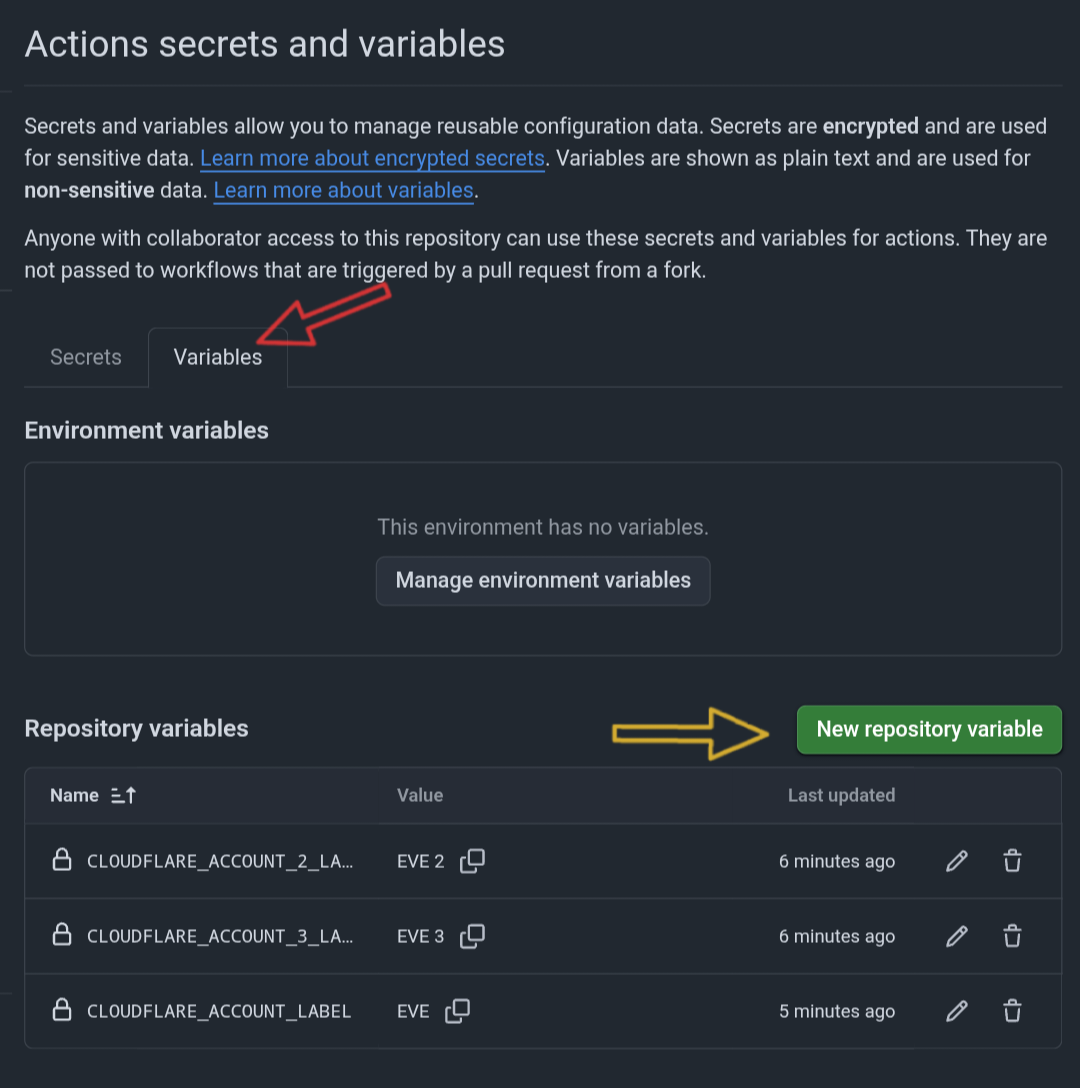Image resolution: width=1080 pixels, height=1088 pixels.
Task: Click the Value column header
Action: (x=420, y=795)
